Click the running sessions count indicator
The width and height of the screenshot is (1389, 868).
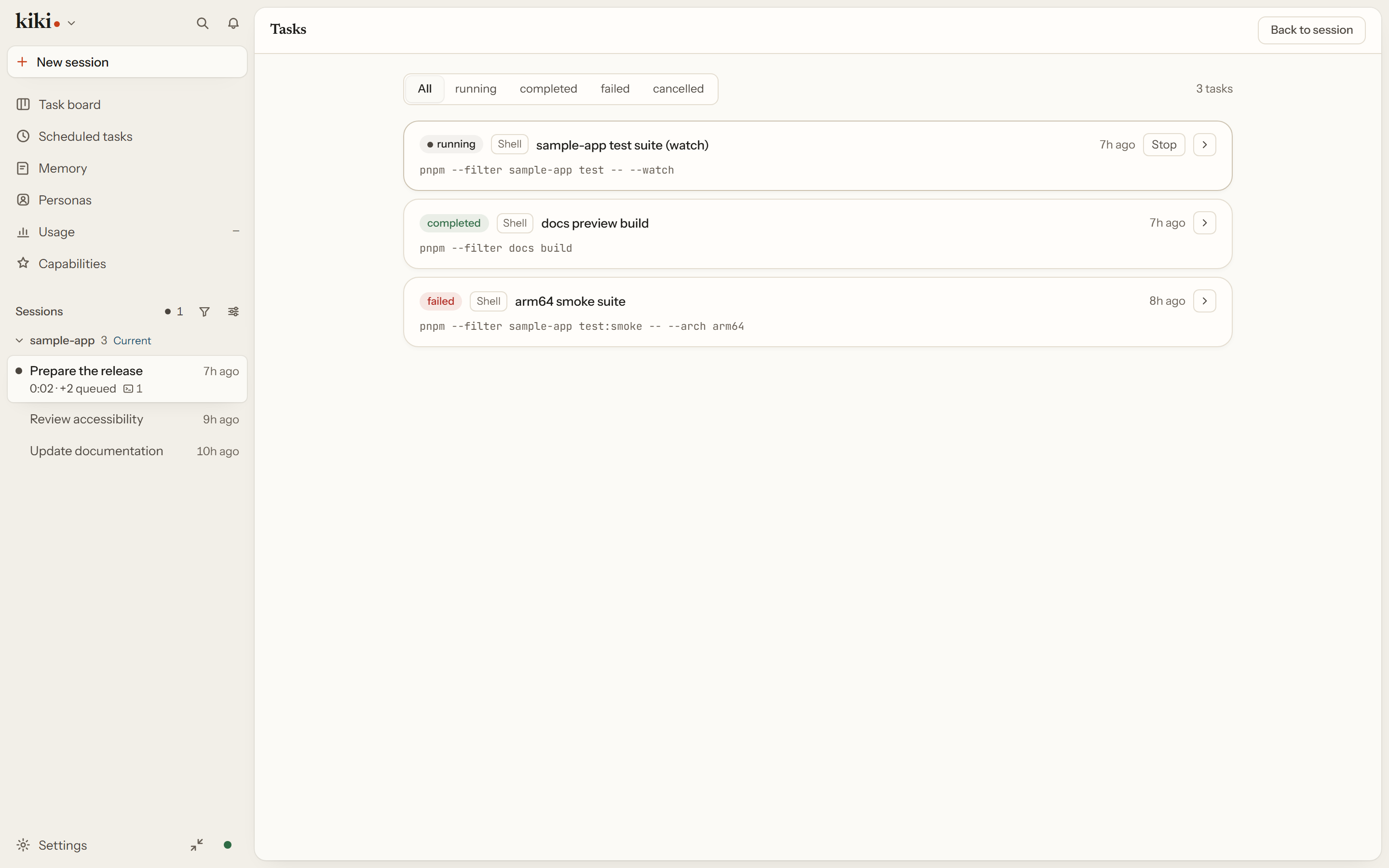(173, 312)
